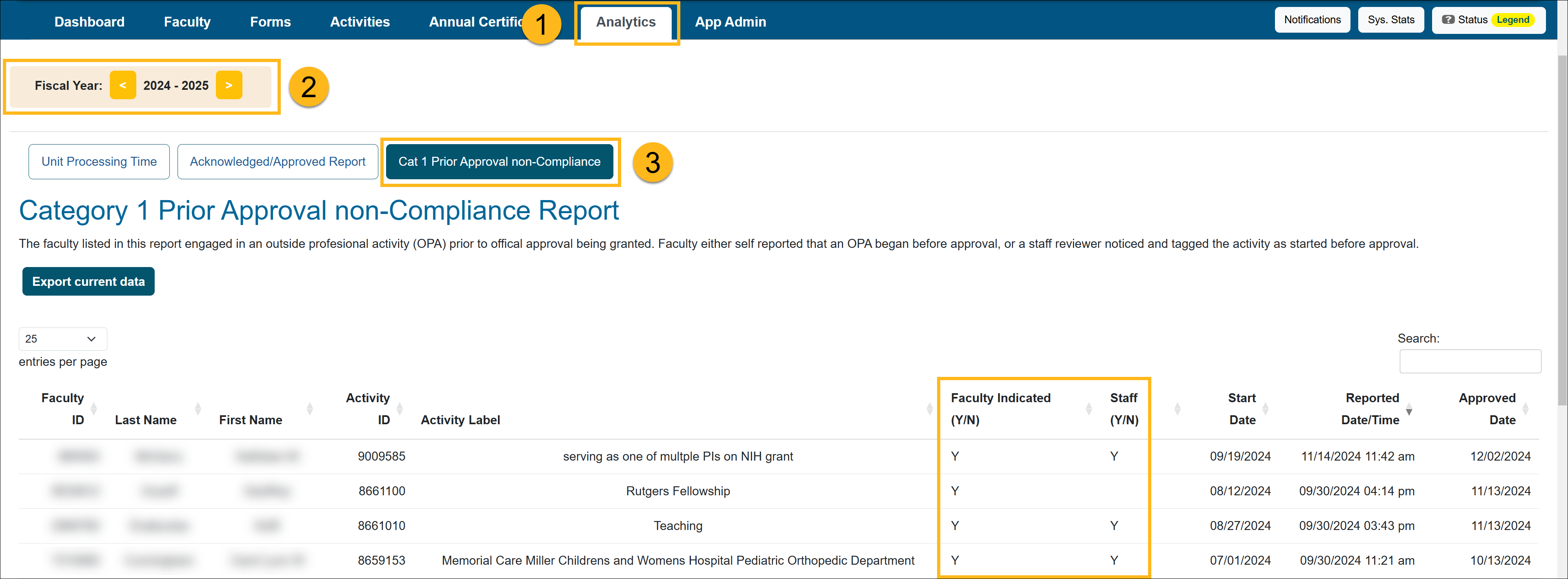The height and width of the screenshot is (579, 1568).
Task: Click the Category 1 Prior Approval report heading
Action: tap(318, 211)
